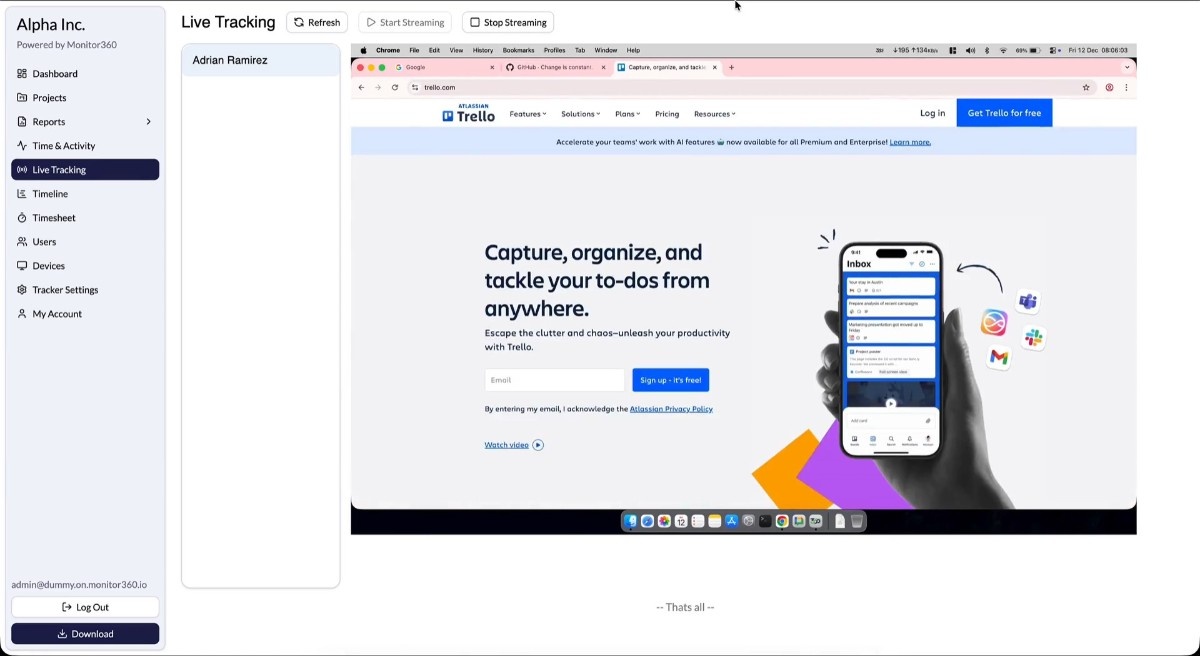Click the Get Trello for free button

(x=1003, y=113)
